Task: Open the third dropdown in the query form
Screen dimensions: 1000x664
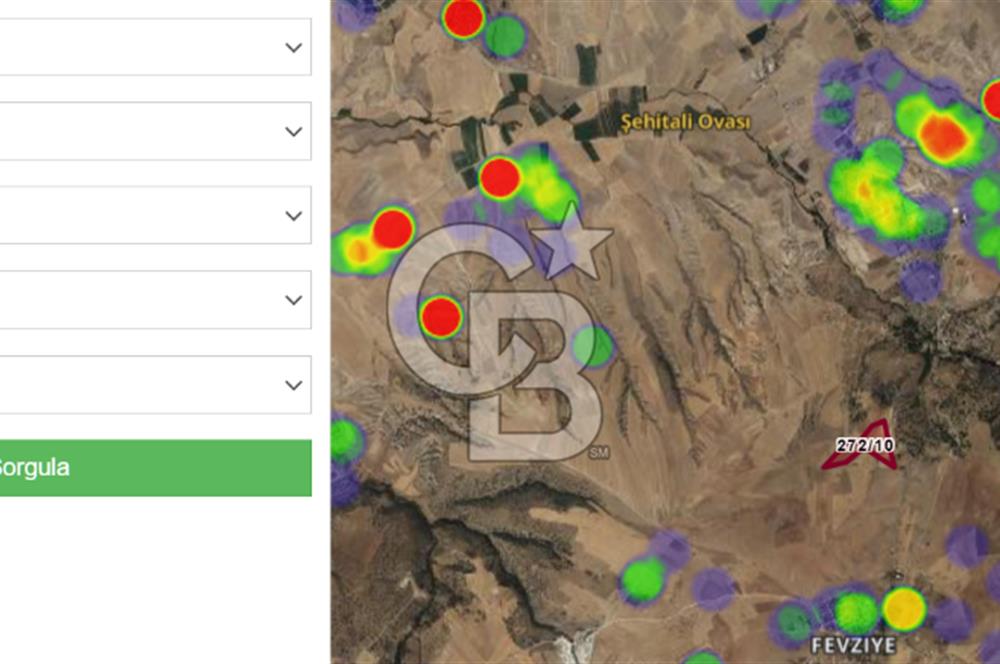Action: 155,216
